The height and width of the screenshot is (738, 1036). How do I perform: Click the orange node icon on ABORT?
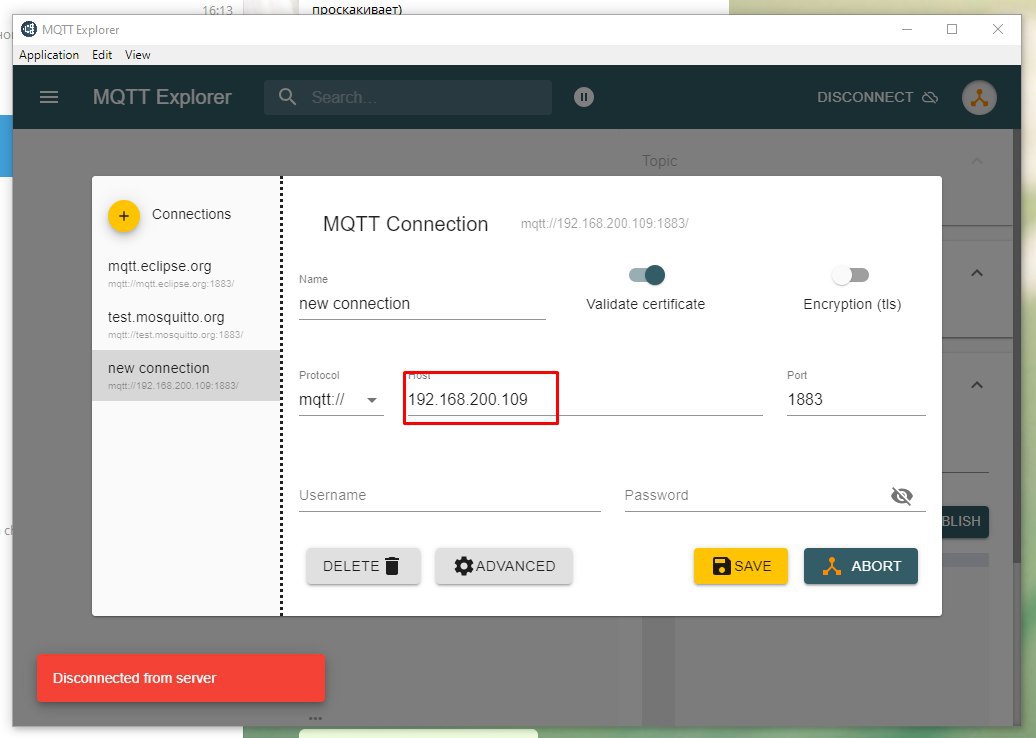click(832, 566)
